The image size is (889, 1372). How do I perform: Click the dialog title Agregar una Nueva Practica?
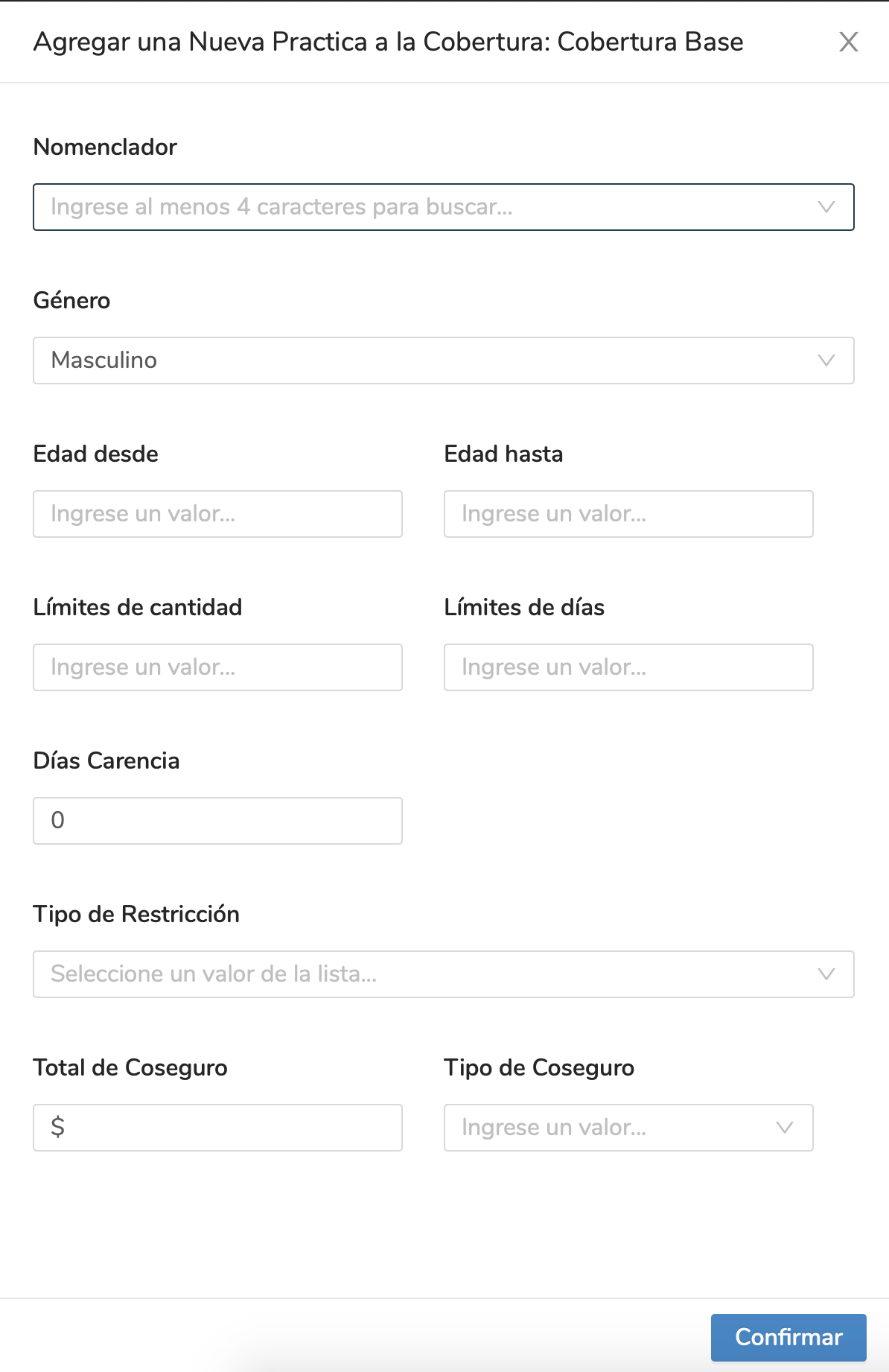(x=387, y=42)
